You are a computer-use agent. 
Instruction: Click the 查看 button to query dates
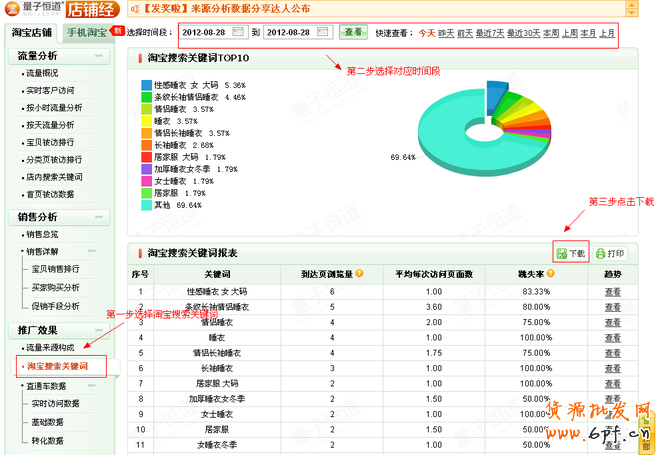353,32
